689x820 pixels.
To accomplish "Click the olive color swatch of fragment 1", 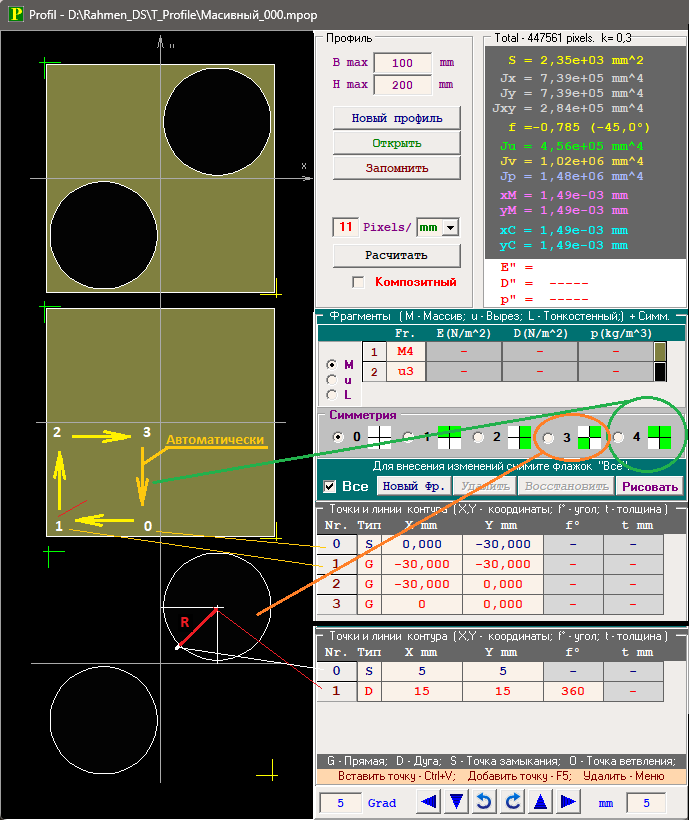I will click(x=660, y=352).
